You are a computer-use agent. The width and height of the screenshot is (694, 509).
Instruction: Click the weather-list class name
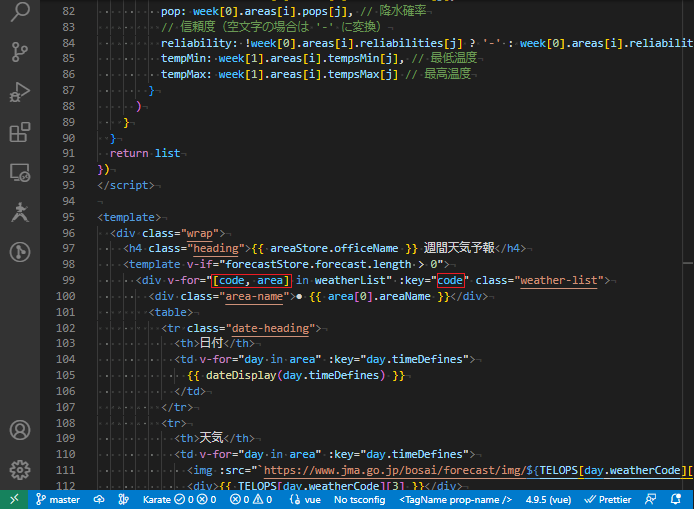559,281
